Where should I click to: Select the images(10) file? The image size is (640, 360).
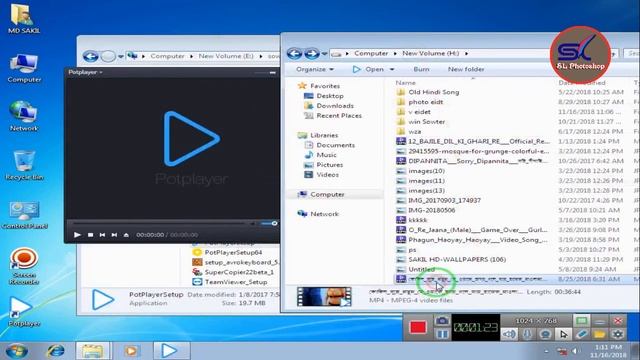click(x=426, y=171)
